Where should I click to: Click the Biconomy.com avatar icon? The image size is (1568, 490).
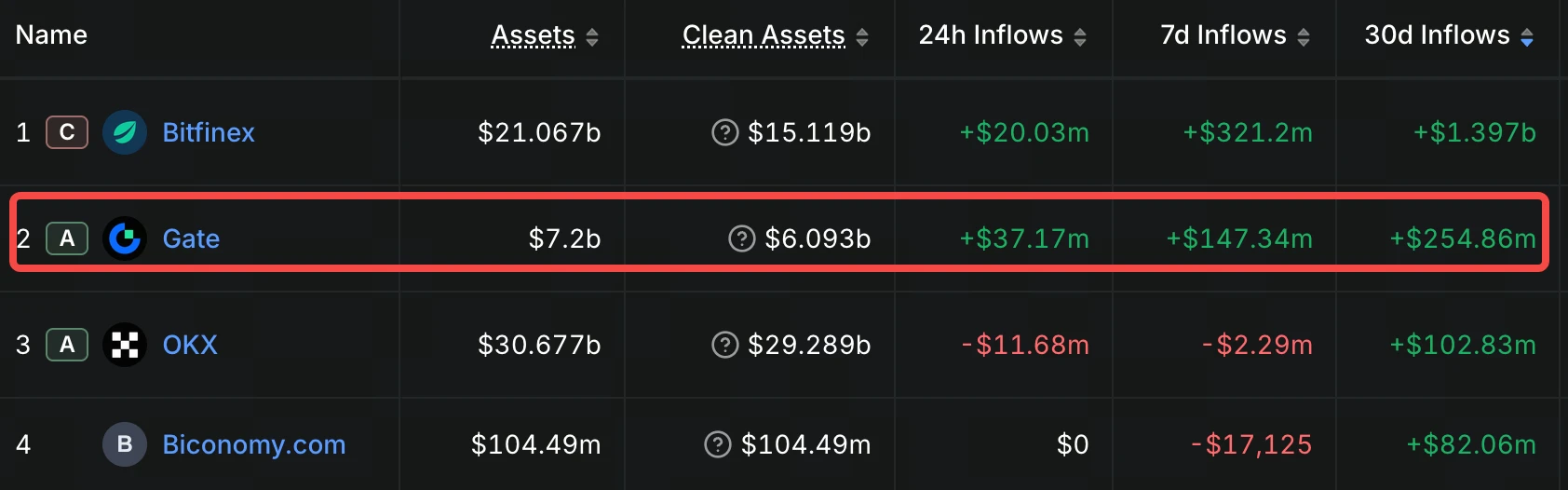(125, 444)
